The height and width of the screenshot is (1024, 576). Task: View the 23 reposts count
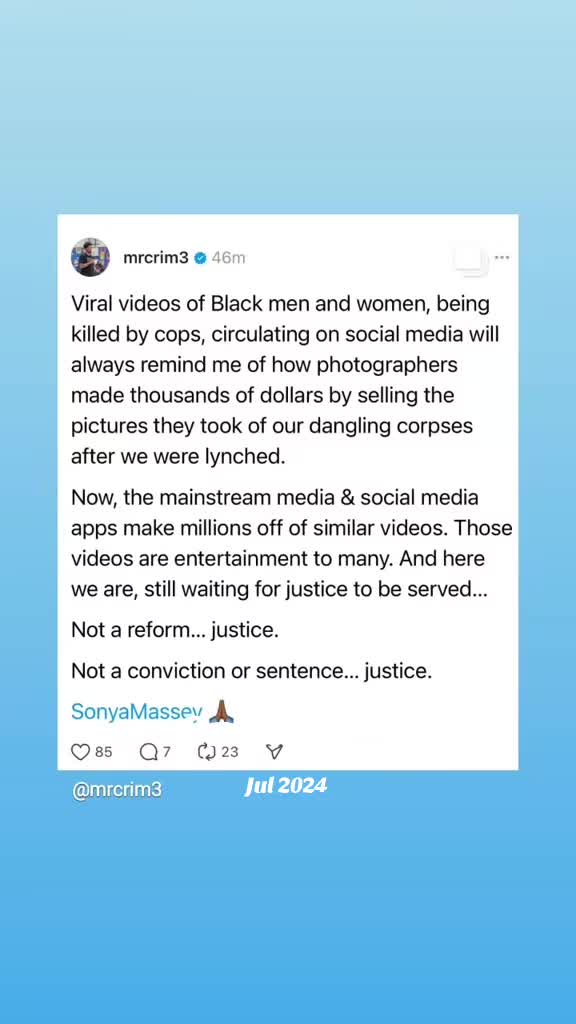(229, 752)
